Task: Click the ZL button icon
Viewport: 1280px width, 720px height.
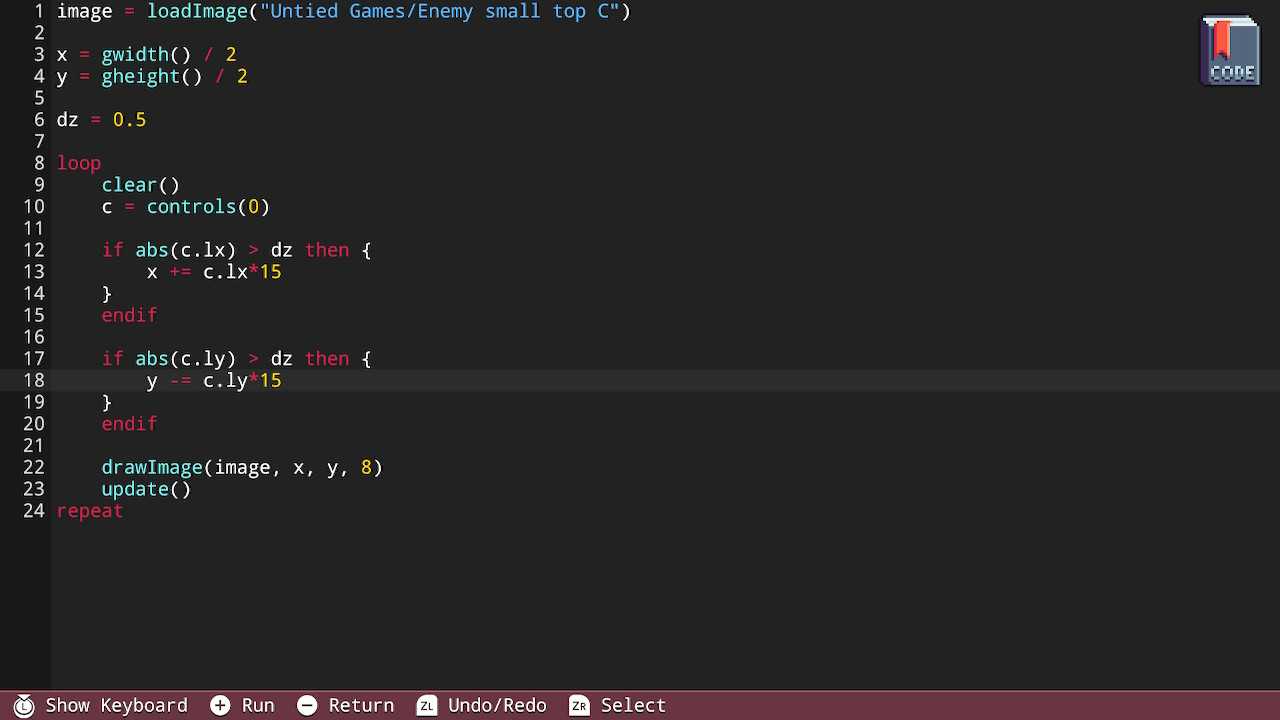Action: pos(427,706)
